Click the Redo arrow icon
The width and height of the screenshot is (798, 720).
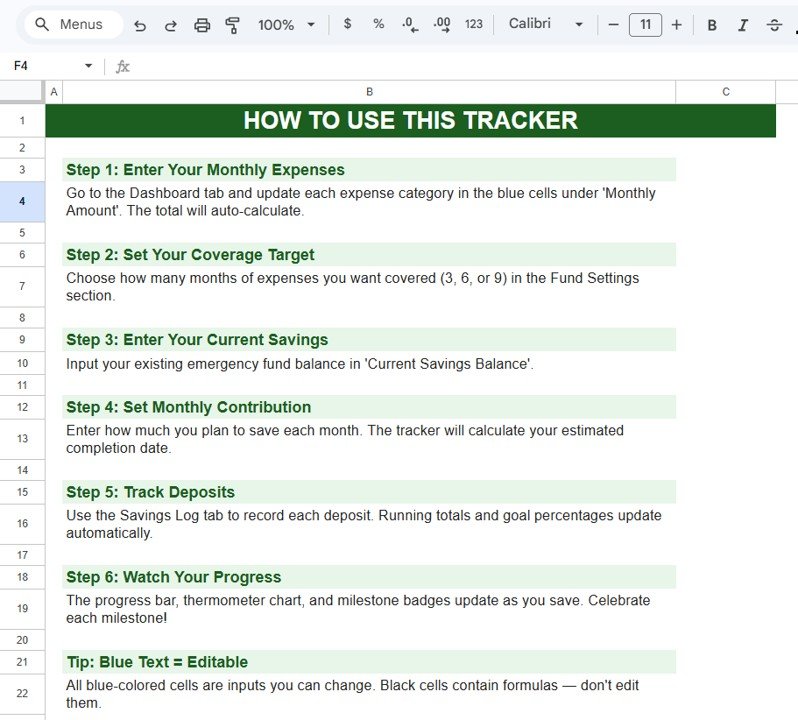point(171,25)
